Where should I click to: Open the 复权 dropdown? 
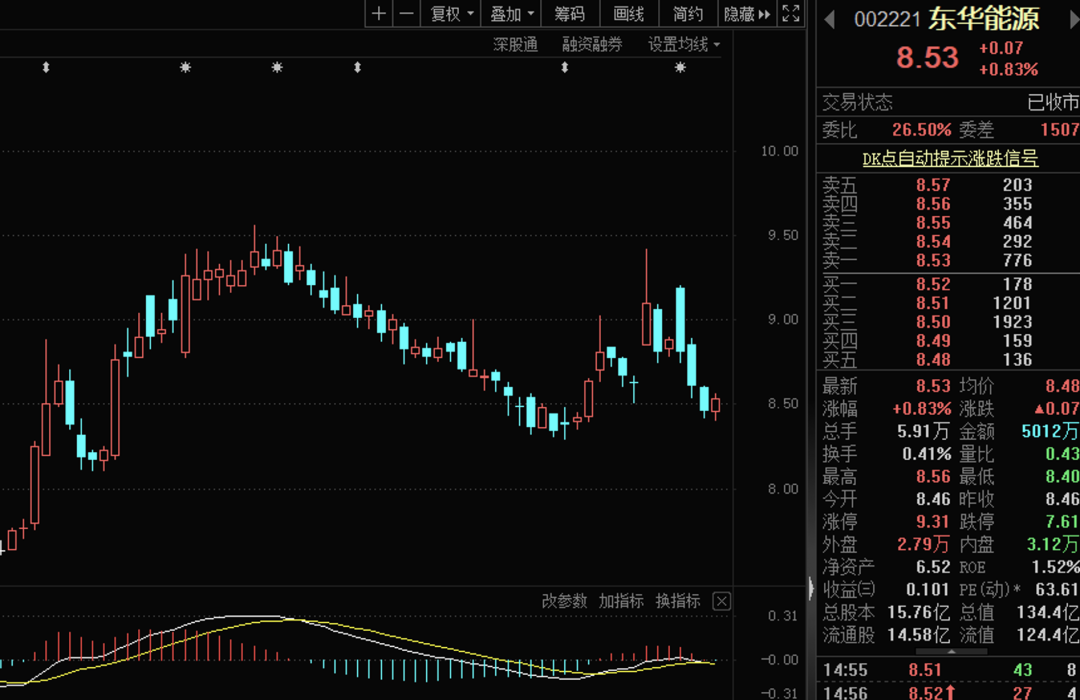pyautogui.click(x=451, y=14)
